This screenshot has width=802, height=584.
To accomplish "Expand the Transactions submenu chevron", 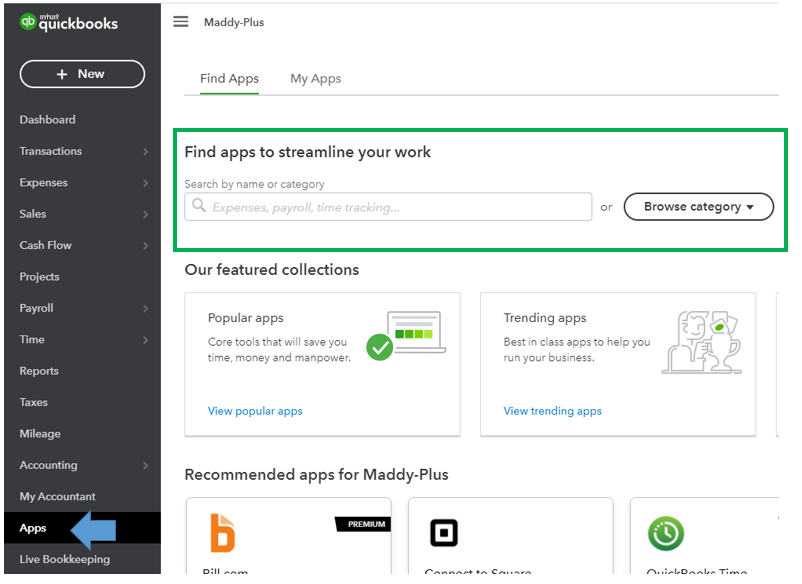I will coord(146,151).
